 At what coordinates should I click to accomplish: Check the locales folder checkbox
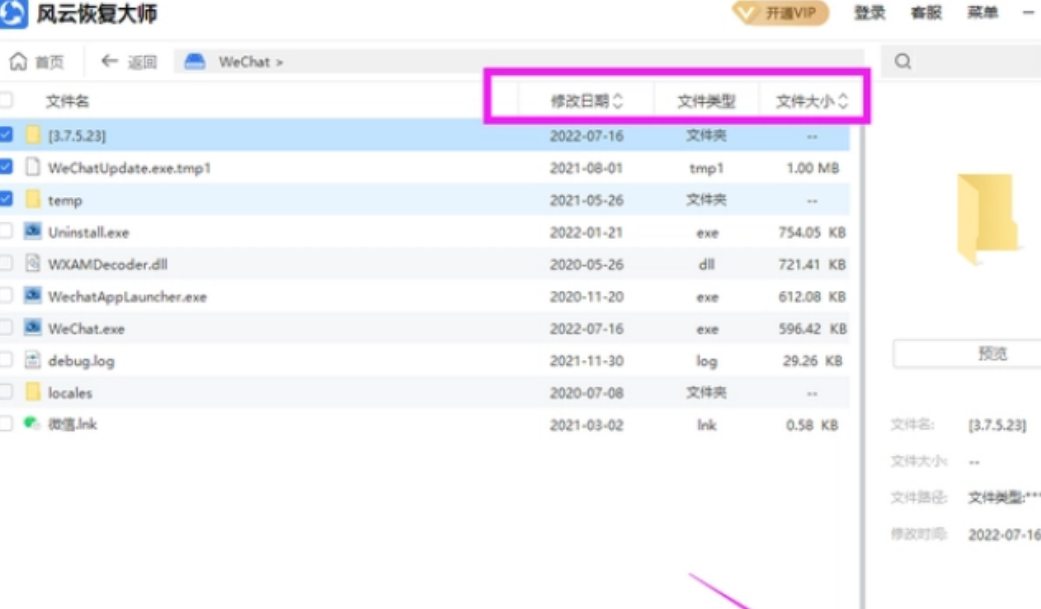tap(6, 392)
